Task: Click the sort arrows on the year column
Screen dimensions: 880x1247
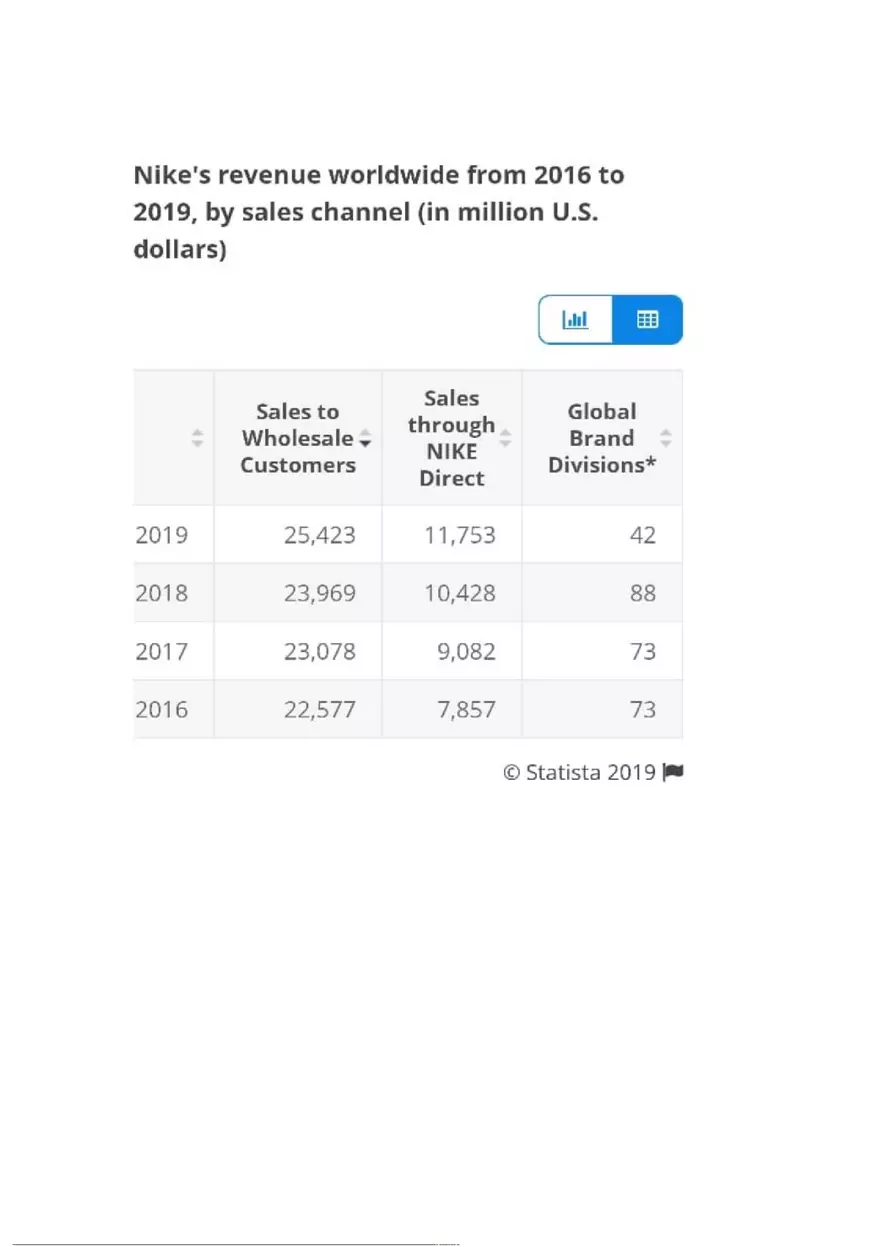Action: [x=197, y=437]
